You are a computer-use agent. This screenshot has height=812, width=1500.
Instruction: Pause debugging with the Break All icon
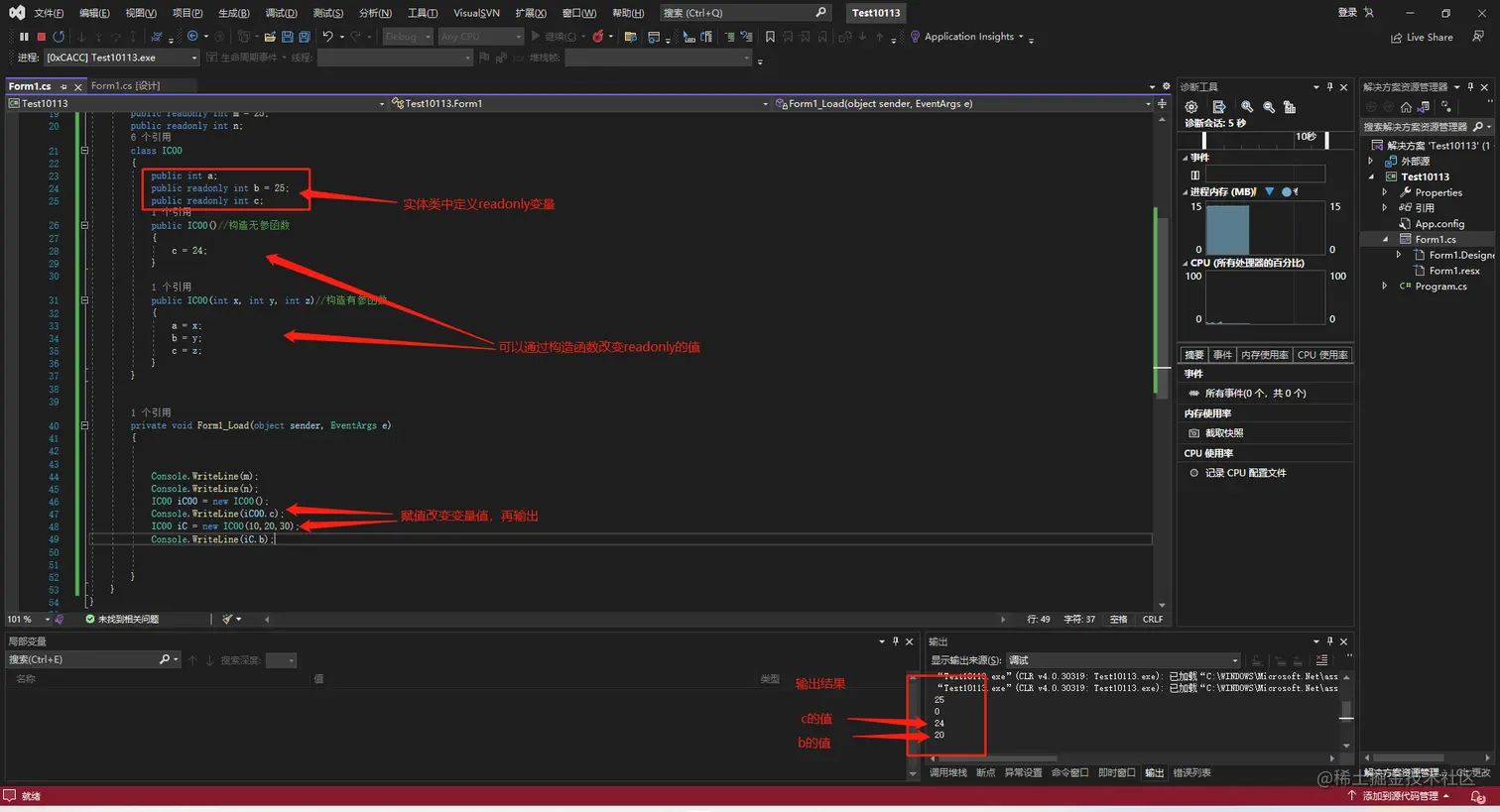pos(24,37)
